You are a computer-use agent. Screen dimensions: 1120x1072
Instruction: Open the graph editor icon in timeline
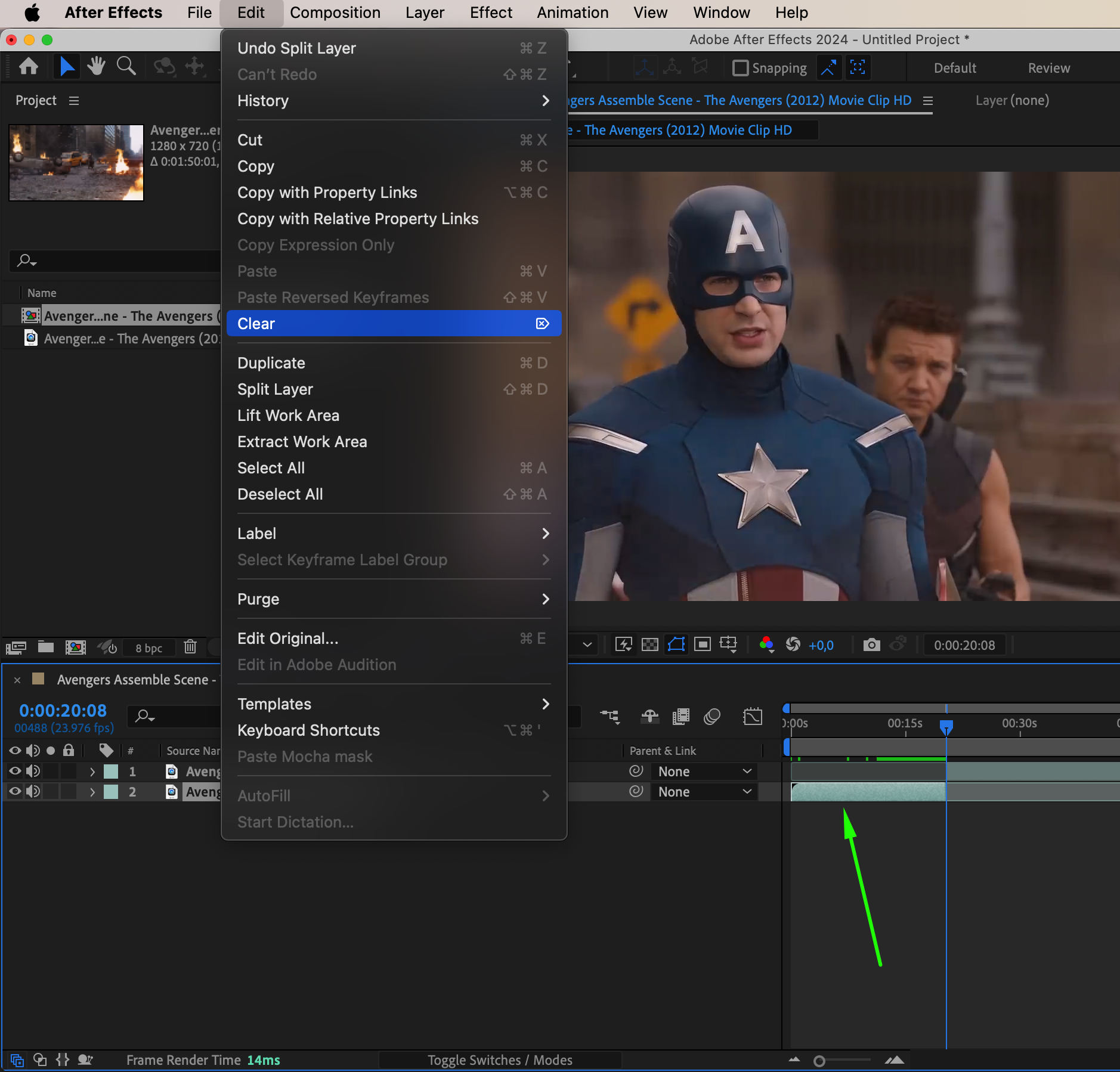pos(753,716)
